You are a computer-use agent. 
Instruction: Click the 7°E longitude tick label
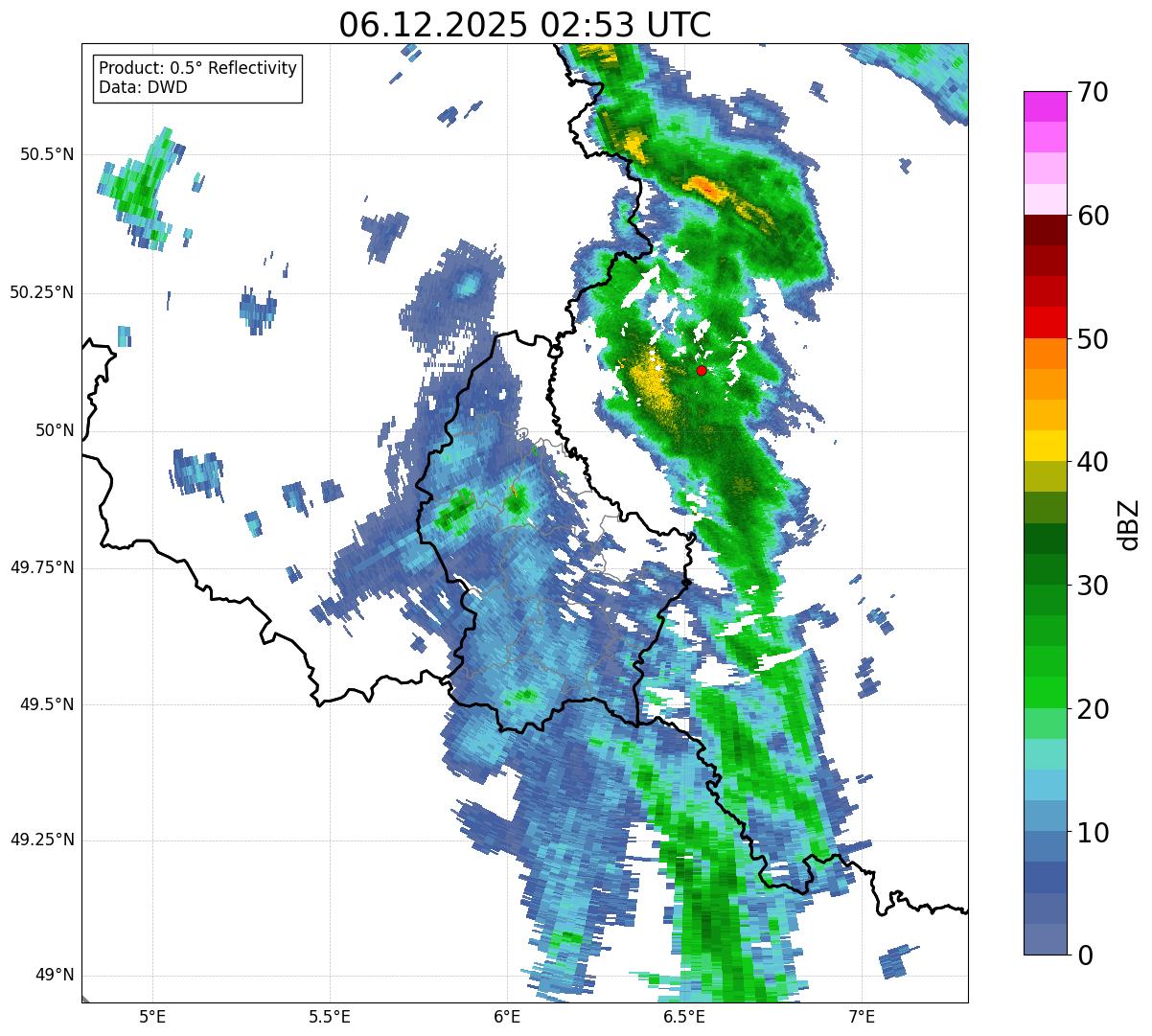[862, 1016]
